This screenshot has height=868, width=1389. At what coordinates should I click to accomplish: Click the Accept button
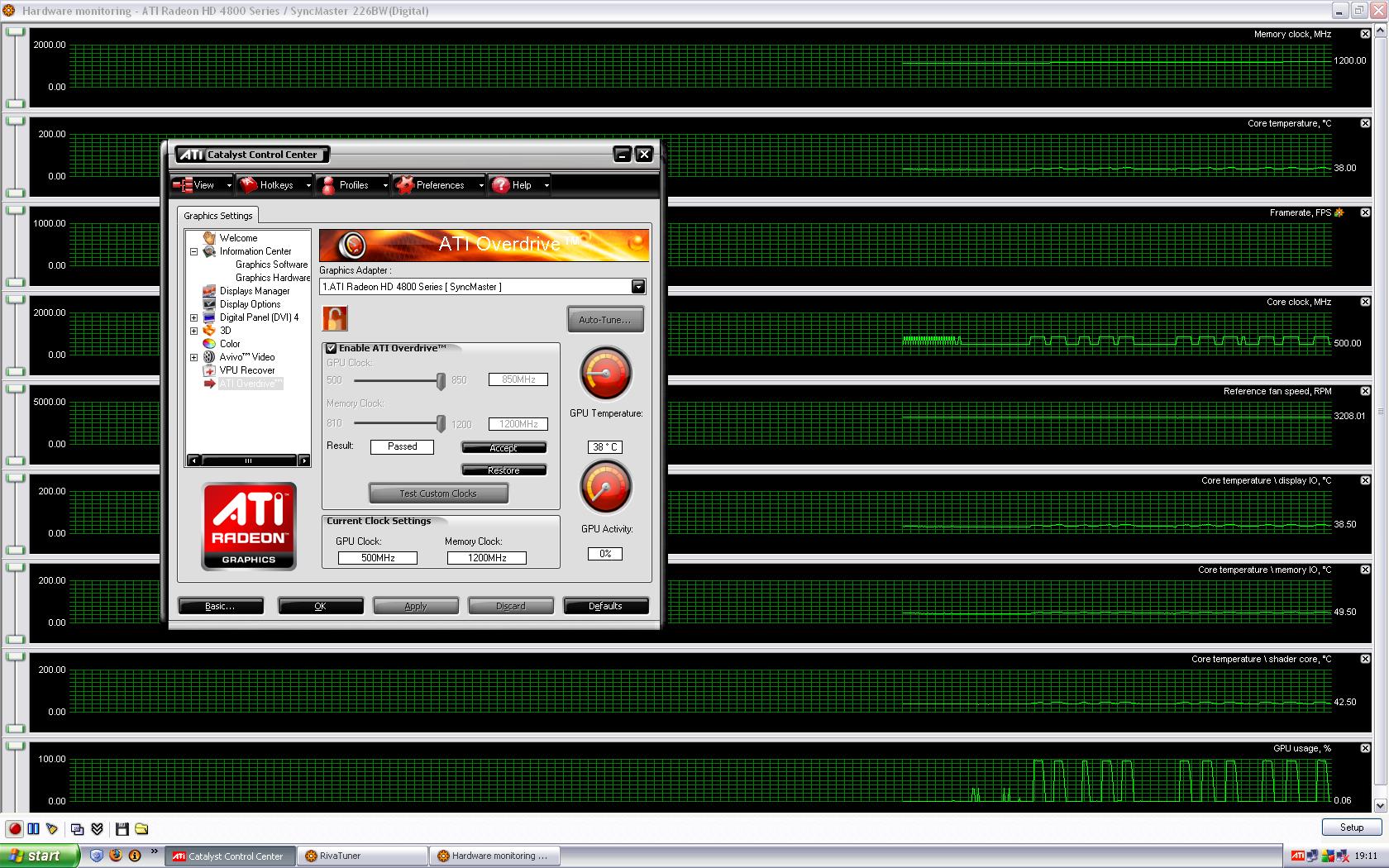click(x=504, y=447)
